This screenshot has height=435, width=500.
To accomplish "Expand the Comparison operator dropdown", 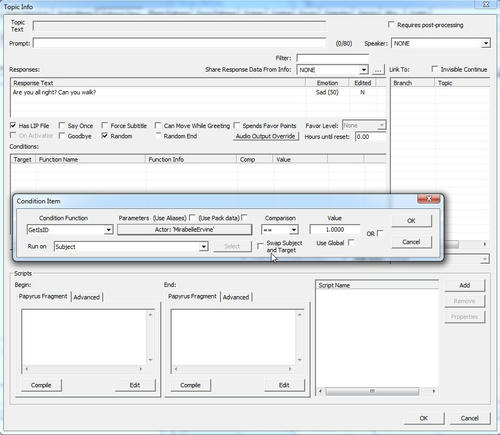I will click(294, 230).
